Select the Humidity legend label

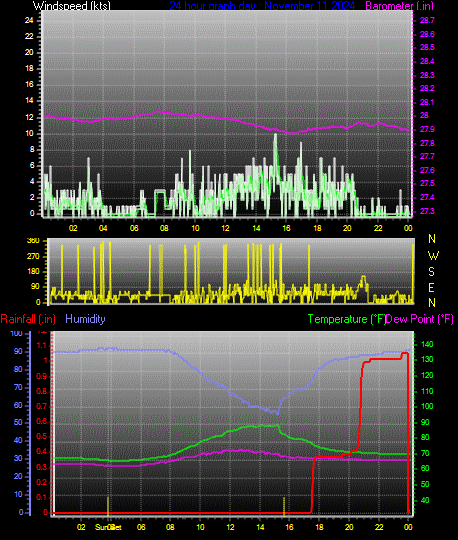coord(85,319)
